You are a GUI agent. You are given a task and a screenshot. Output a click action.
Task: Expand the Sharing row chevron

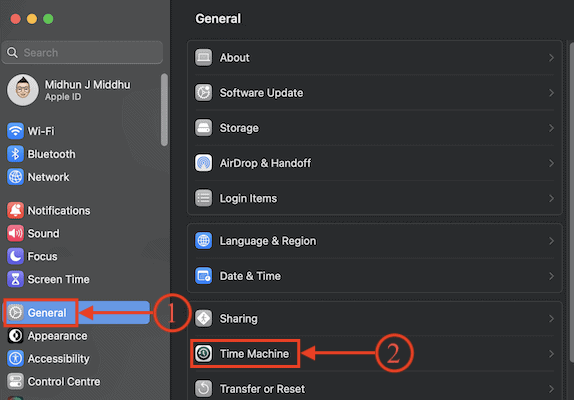click(x=551, y=319)
